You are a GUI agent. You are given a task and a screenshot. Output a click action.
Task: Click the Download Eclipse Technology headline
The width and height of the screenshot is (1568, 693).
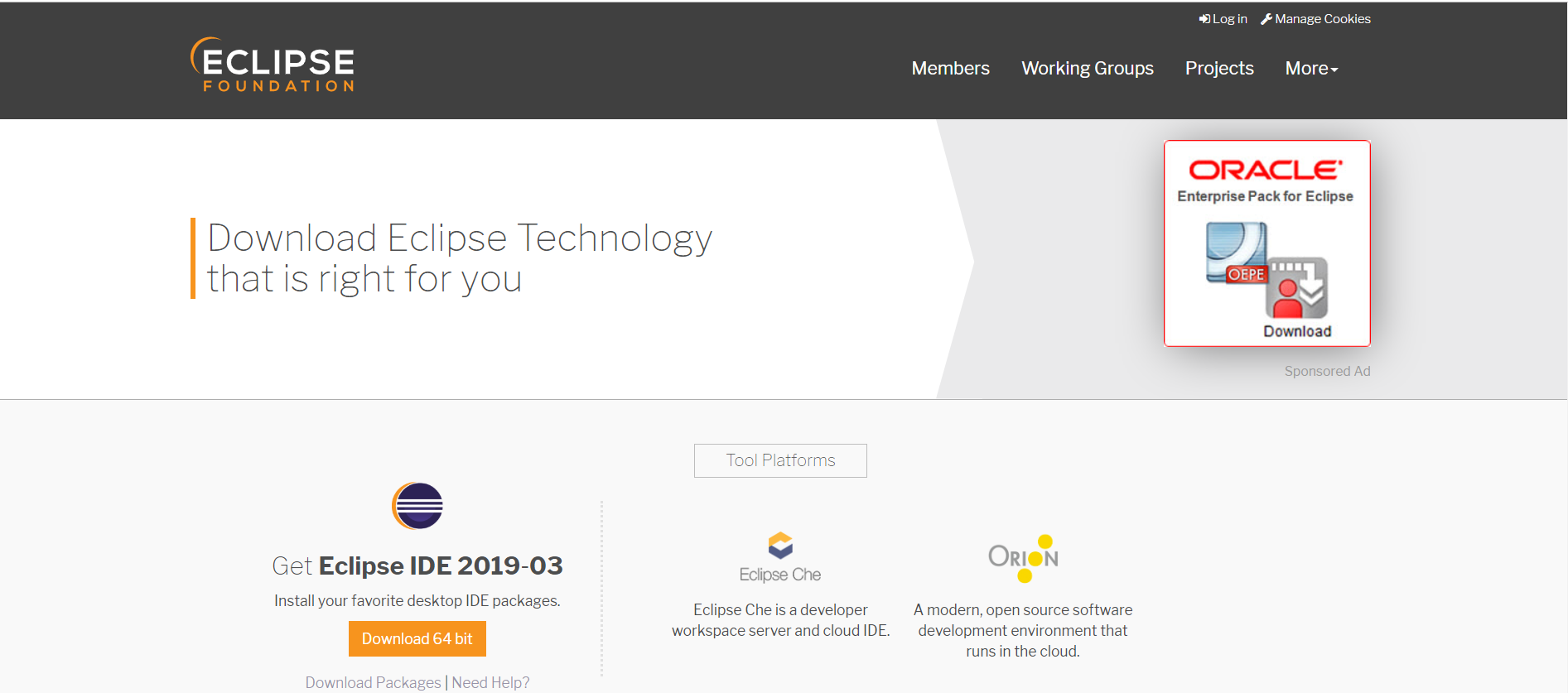coord(460,257)
